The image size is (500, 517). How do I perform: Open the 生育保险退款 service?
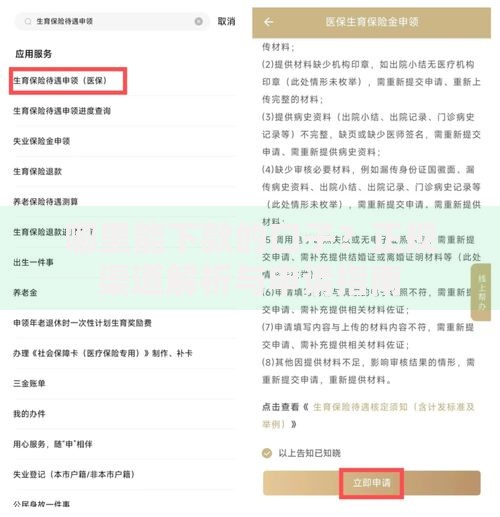point(37,171)
